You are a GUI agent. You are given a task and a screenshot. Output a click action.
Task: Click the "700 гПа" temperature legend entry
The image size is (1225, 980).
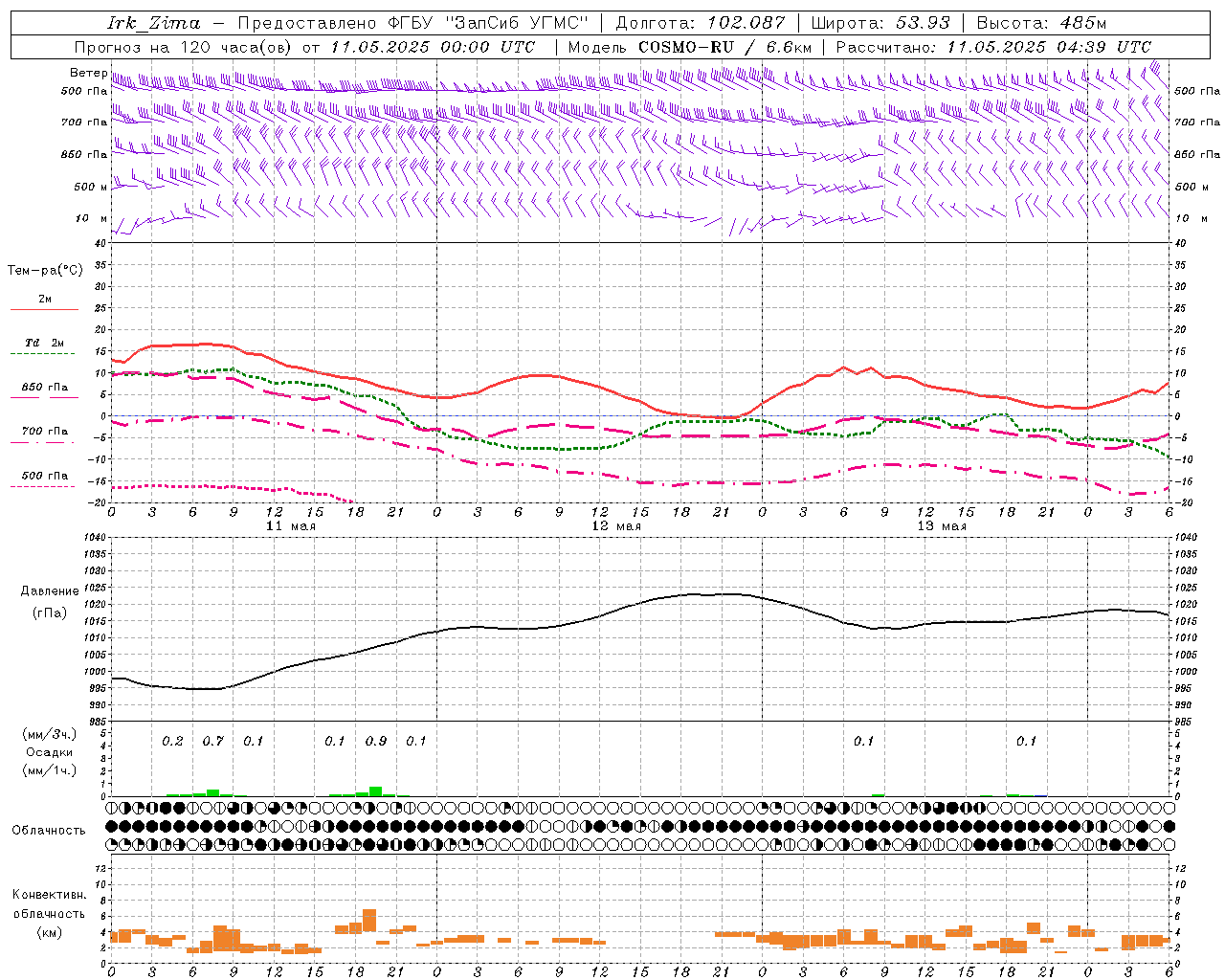45,432
